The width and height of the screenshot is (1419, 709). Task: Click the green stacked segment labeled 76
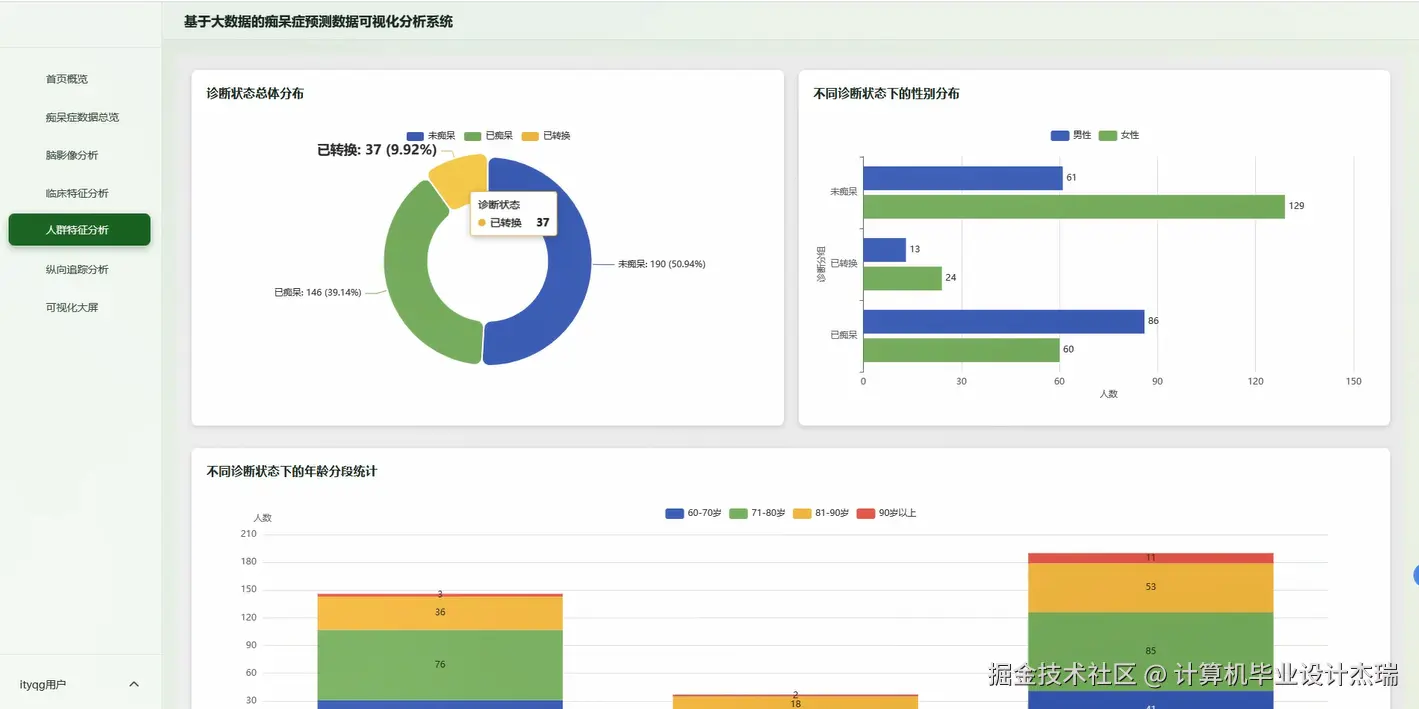coord(440,665)
